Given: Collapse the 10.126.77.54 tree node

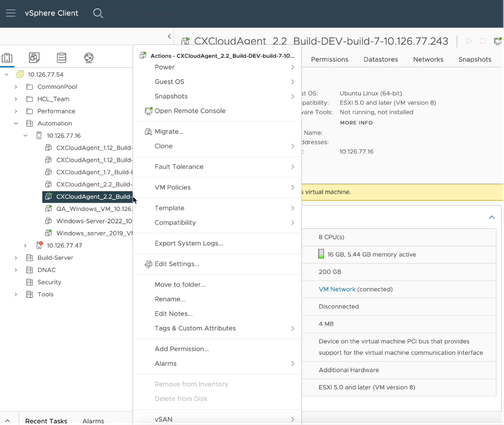Looking at the screenshot, I should click(x=6, y=74).
